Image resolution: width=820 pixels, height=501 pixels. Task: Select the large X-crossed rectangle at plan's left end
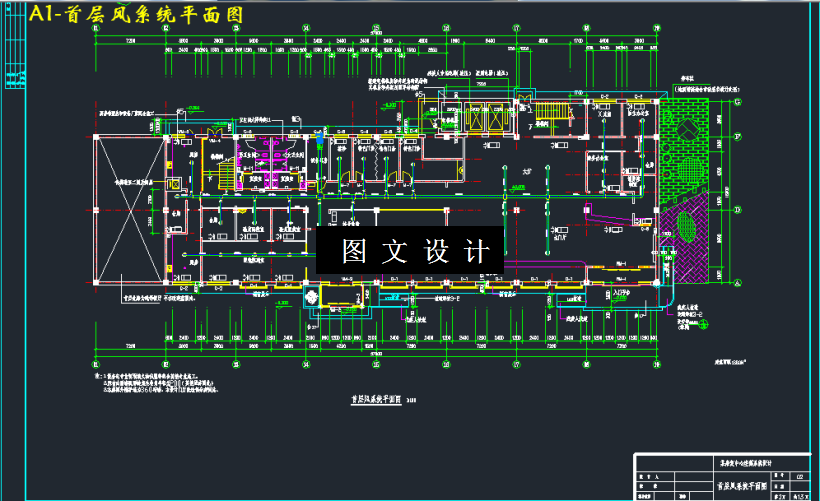(129, 210)
